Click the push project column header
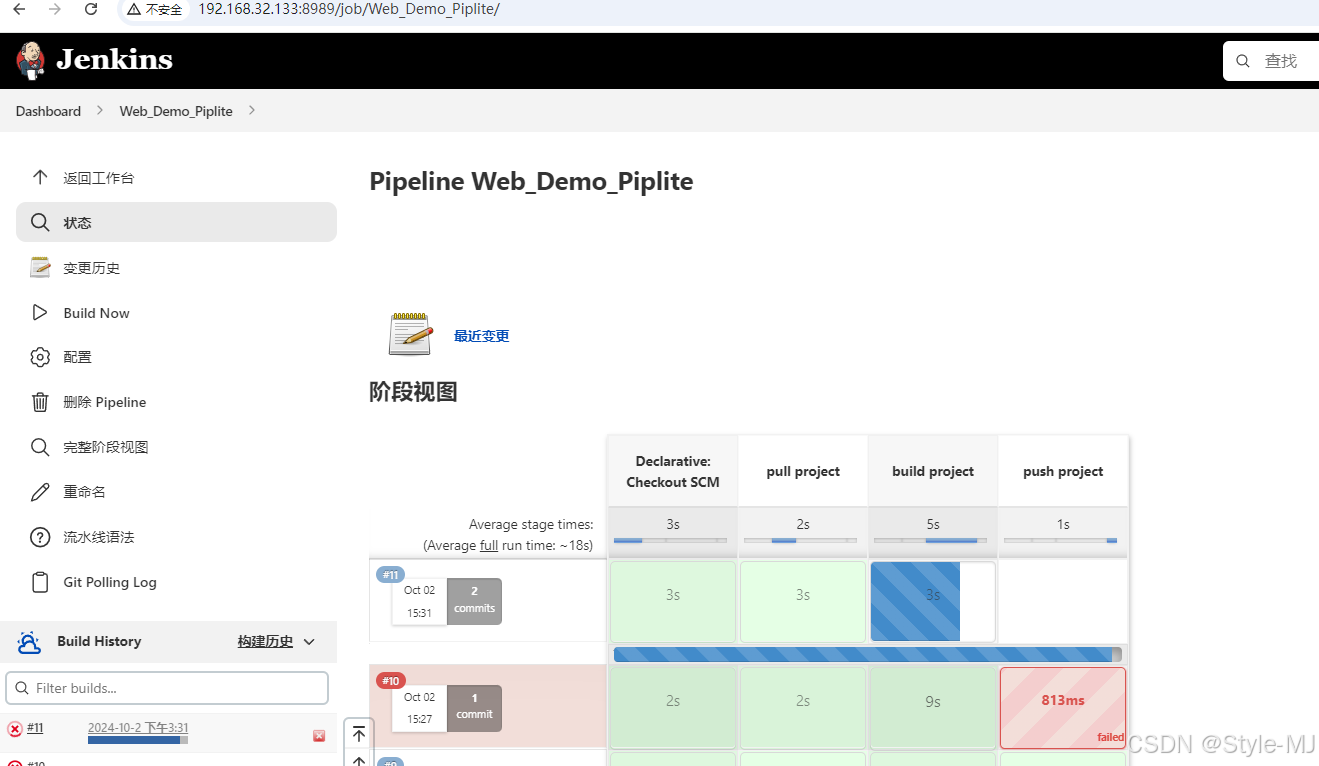The image size is (1319, 766). (1063, 471)
